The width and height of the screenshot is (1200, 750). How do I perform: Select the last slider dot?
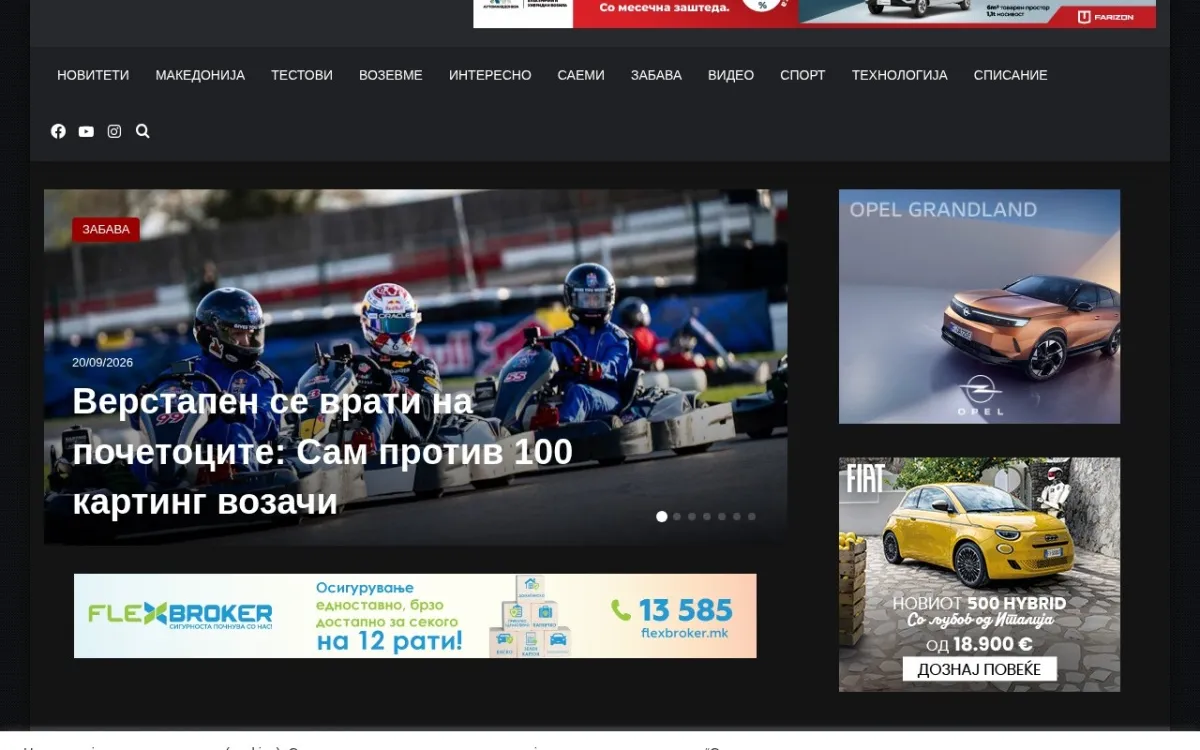(752, 517)
